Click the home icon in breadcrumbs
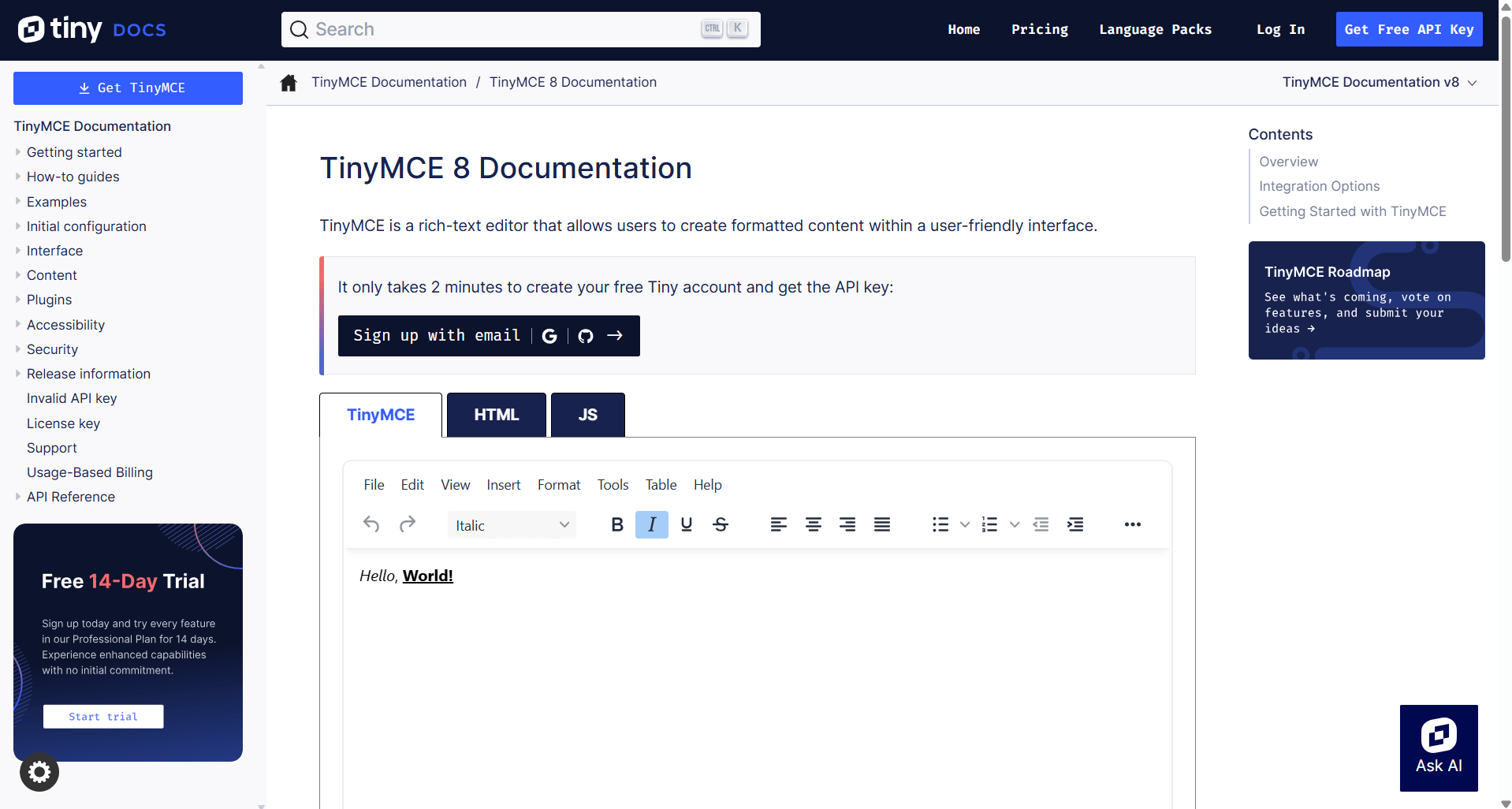Viewport: 1512px width, 809px height. [x=289, y=83]
